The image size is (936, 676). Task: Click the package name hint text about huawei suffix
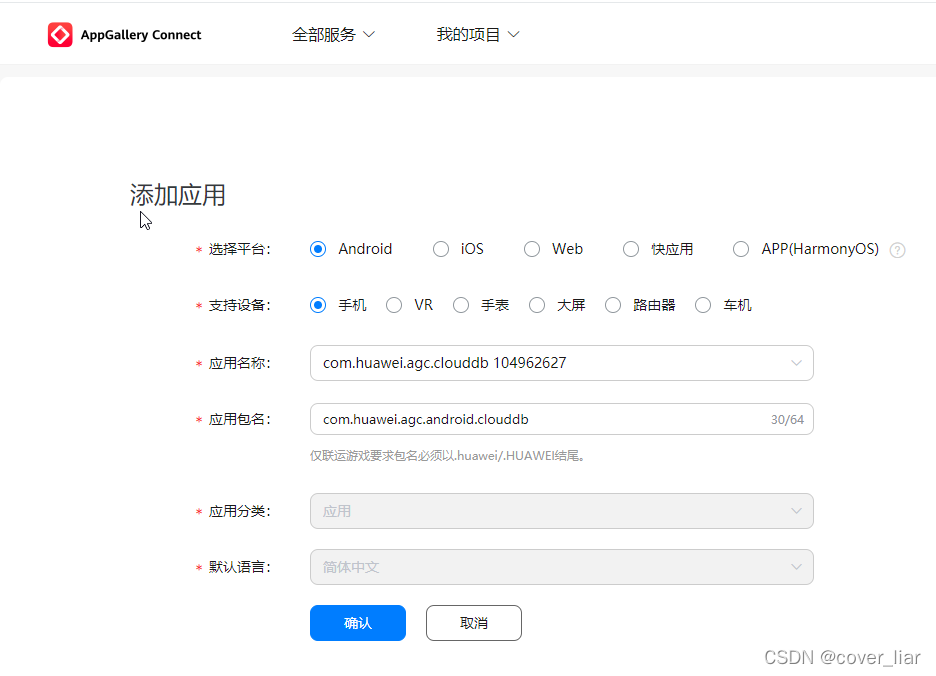pos(448,456)
